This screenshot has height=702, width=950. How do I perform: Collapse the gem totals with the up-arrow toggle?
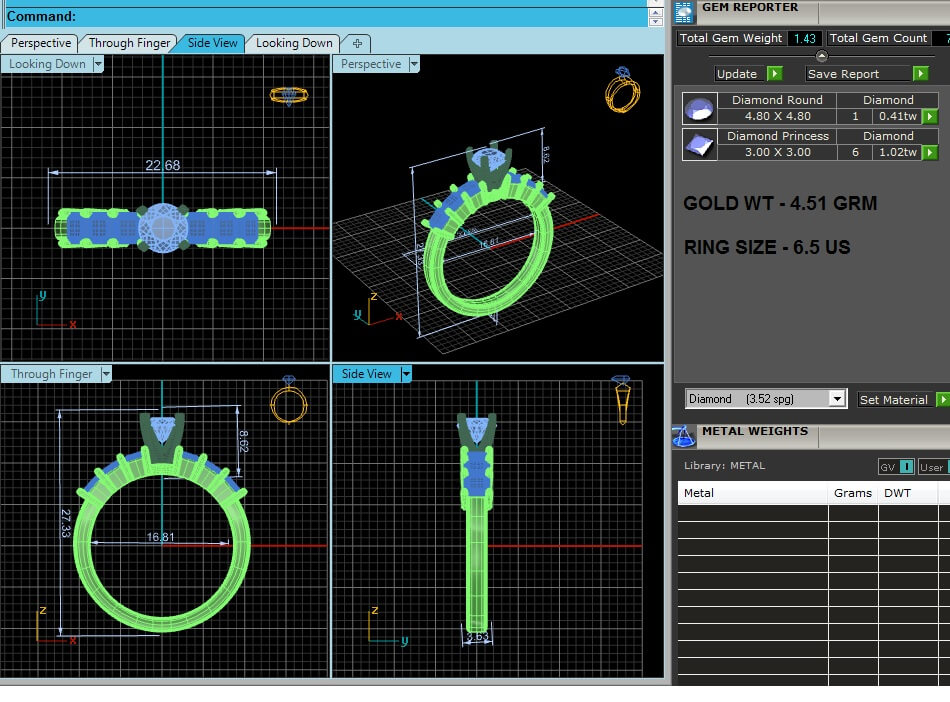tap(822, 56)
